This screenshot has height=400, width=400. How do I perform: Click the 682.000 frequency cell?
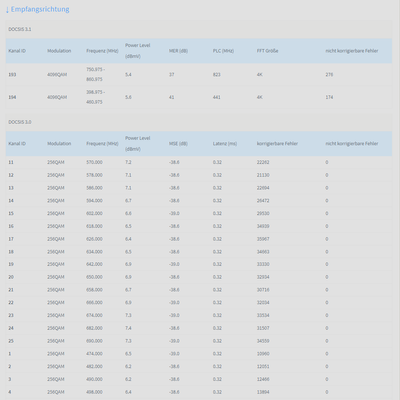click(x=94, y=328)
